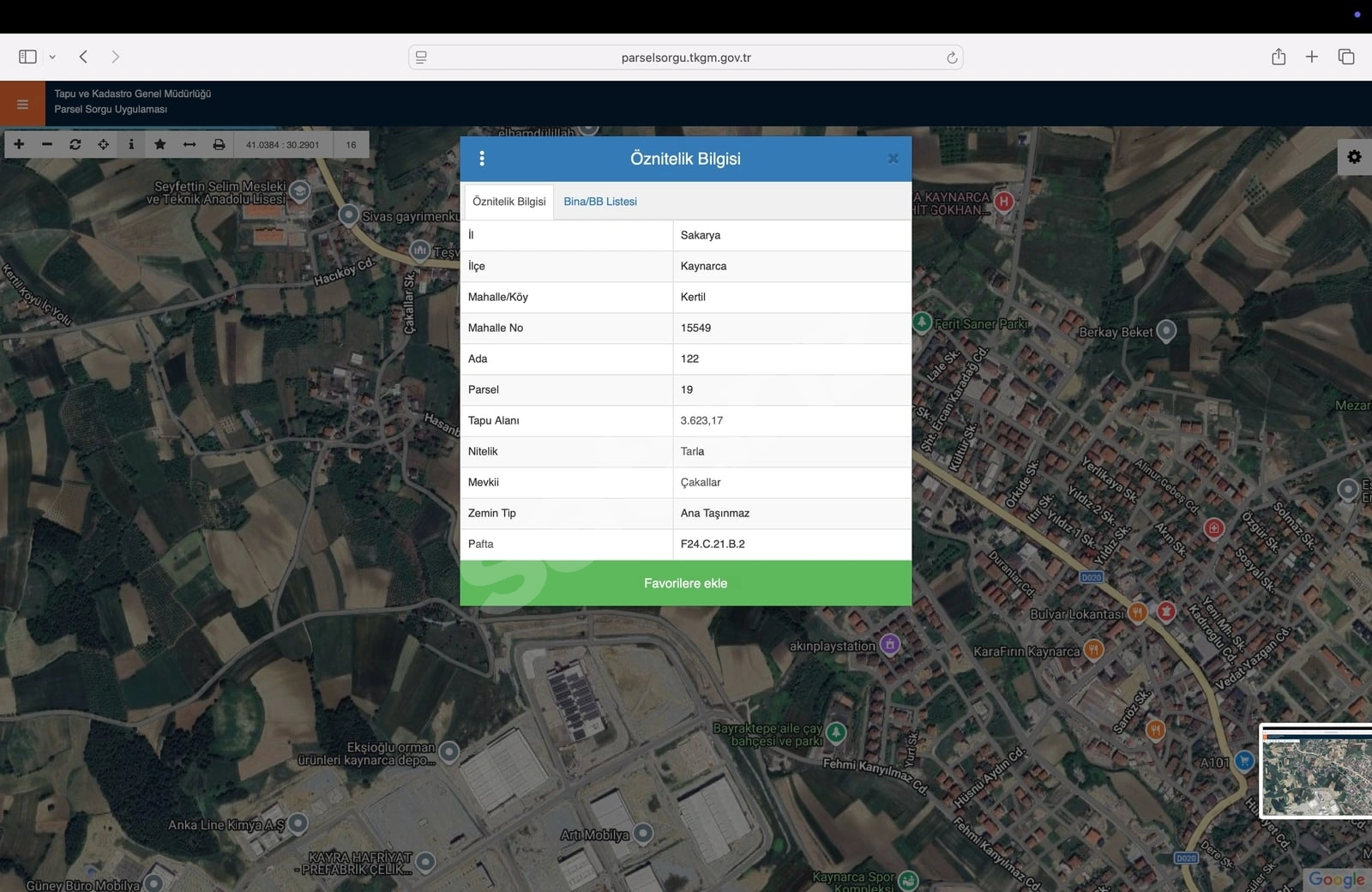
Task: Click the Sakarya value cell
Action: [x=792, y=235]
